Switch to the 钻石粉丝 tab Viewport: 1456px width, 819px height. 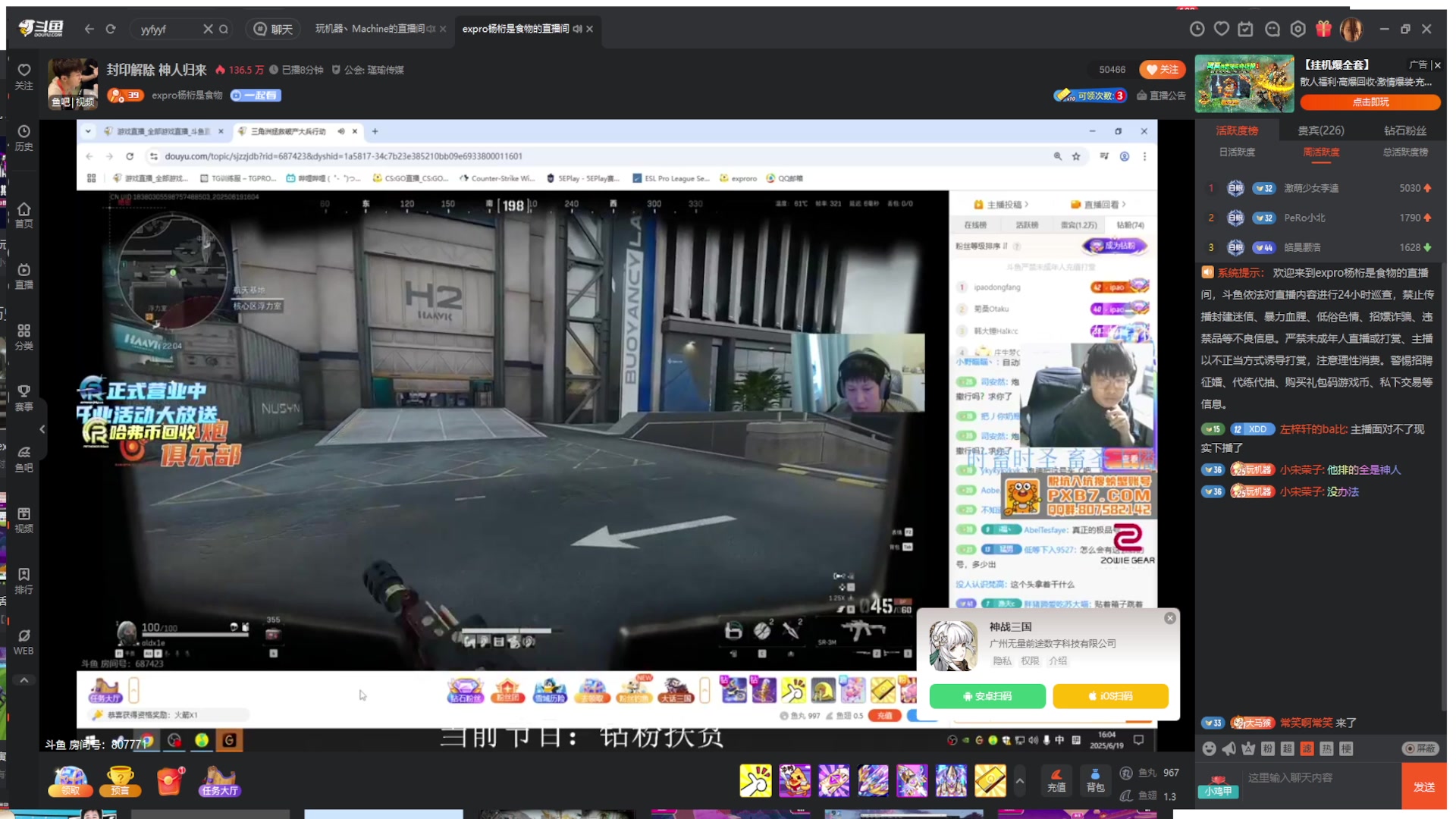tap(1404, 130)
